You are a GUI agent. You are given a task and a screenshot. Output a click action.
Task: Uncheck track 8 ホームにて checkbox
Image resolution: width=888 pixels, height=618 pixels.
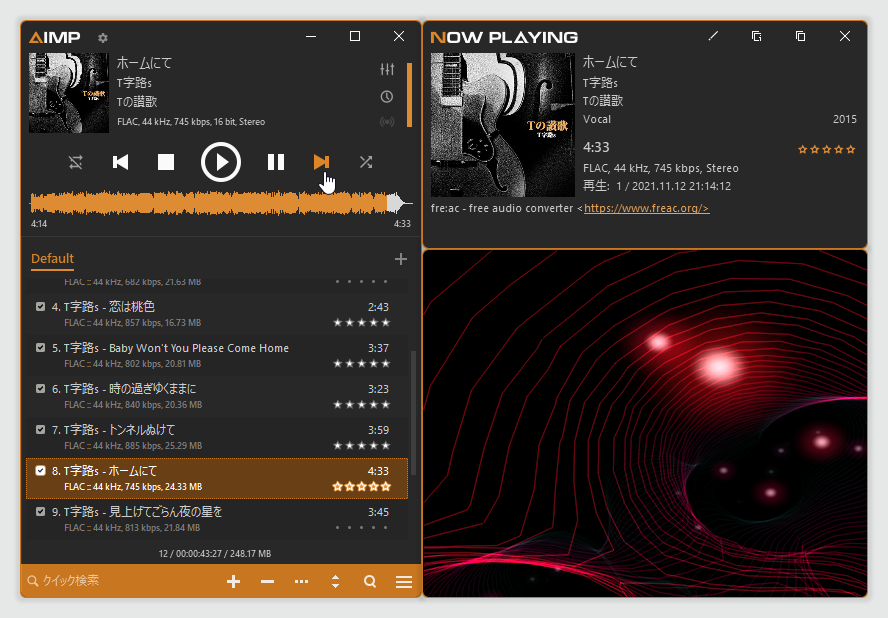(40, 471)
